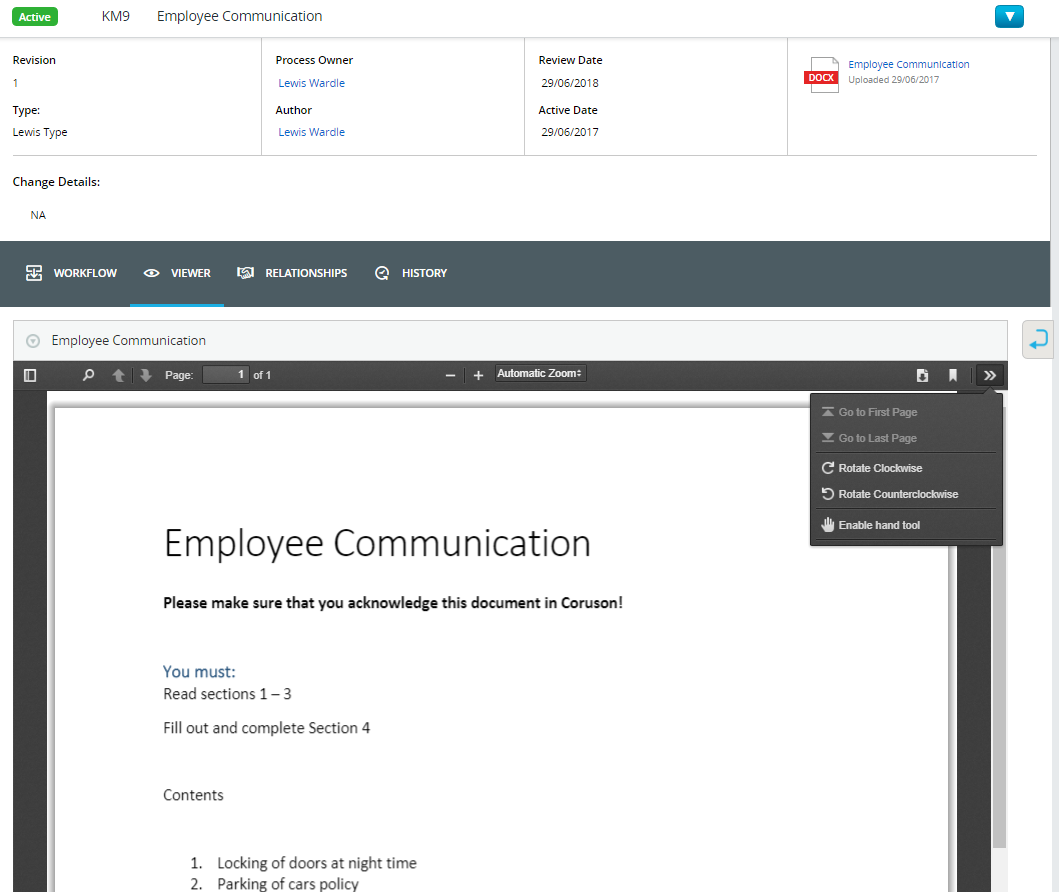Click the Active Date 29/06/2017 value
The width and height of the screenshot is (1059, 892).
click(x=569, y=132)
